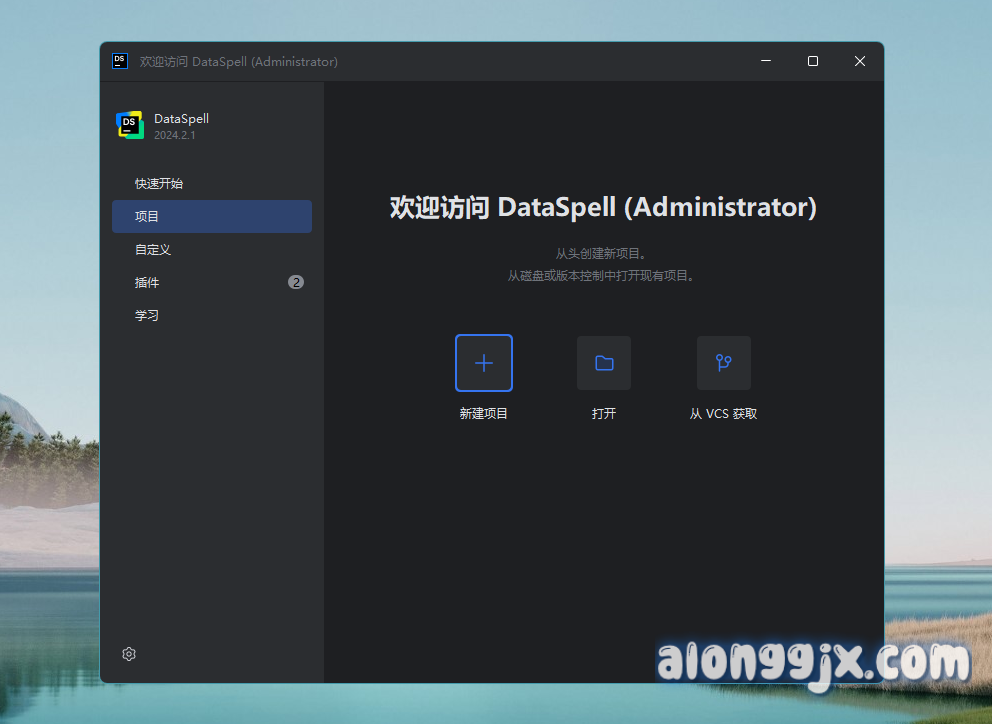Screen dimensions: 992x724
Task: Go to the 插件 section
Action: coord(147,283)
